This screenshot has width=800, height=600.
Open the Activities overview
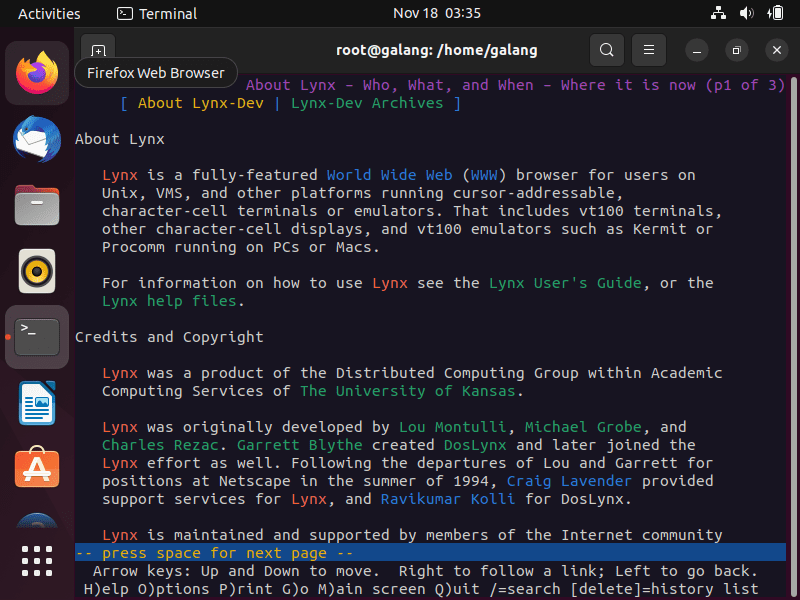49,13
